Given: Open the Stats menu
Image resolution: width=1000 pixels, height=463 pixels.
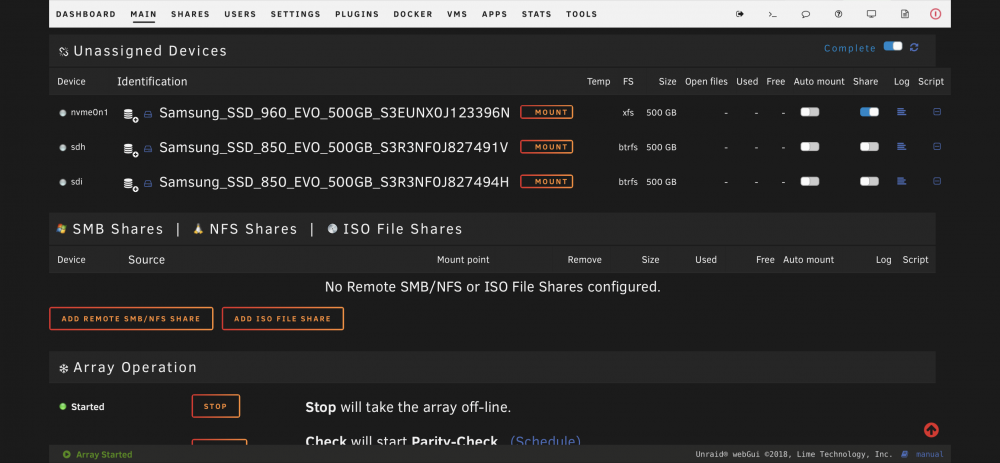Looking at the screenshot, I should [536, 14].
